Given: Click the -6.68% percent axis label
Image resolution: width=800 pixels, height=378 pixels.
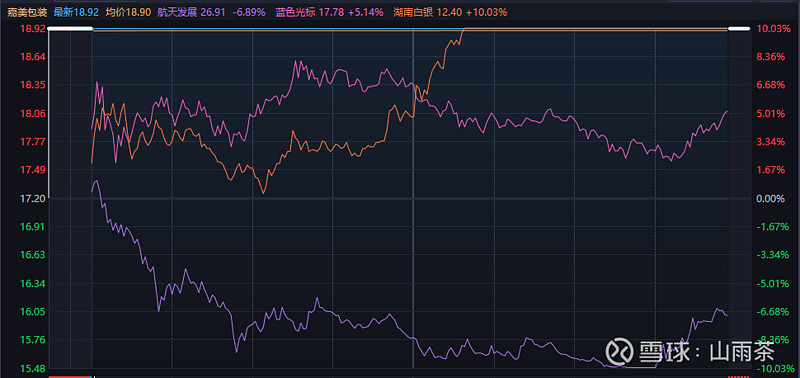Looking at the screenshot, I should [x=772, y=311].
